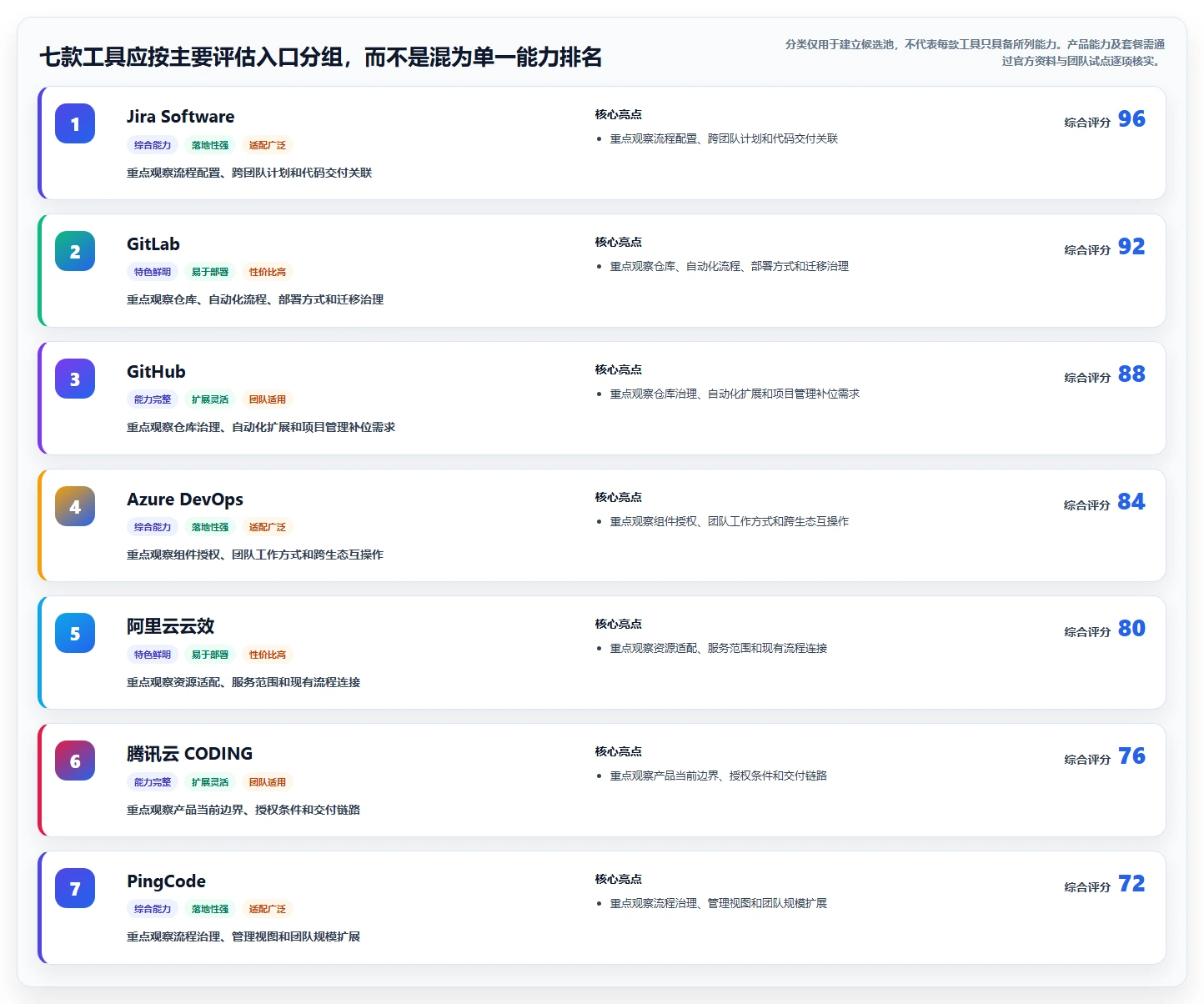
Task: Click PingCode bulleted highlight 重点观察流程治理
Action: (719, 903)
